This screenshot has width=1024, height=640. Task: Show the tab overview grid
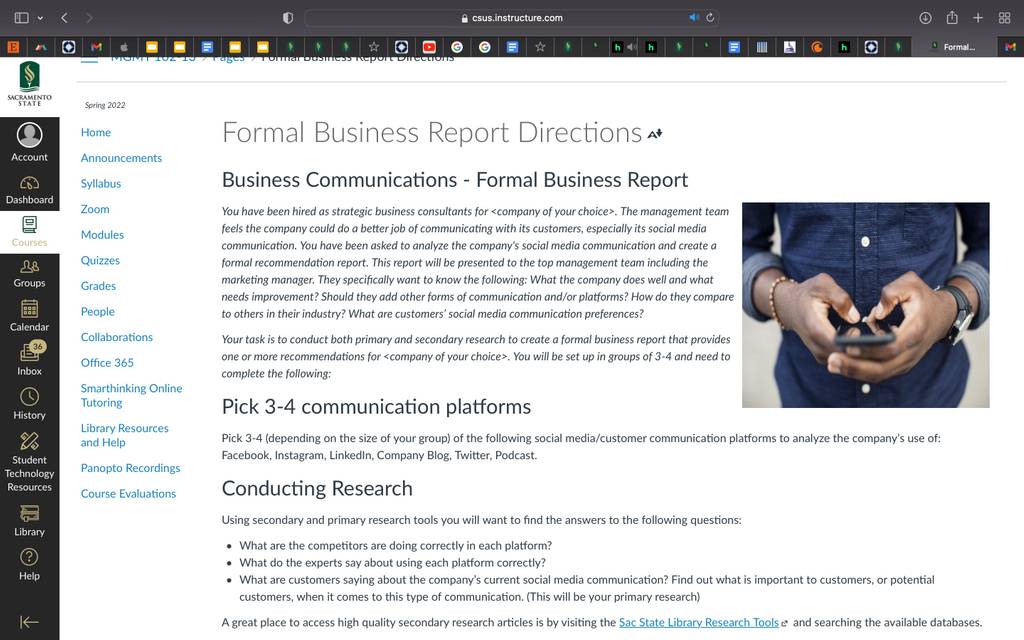pos(1004,18)
